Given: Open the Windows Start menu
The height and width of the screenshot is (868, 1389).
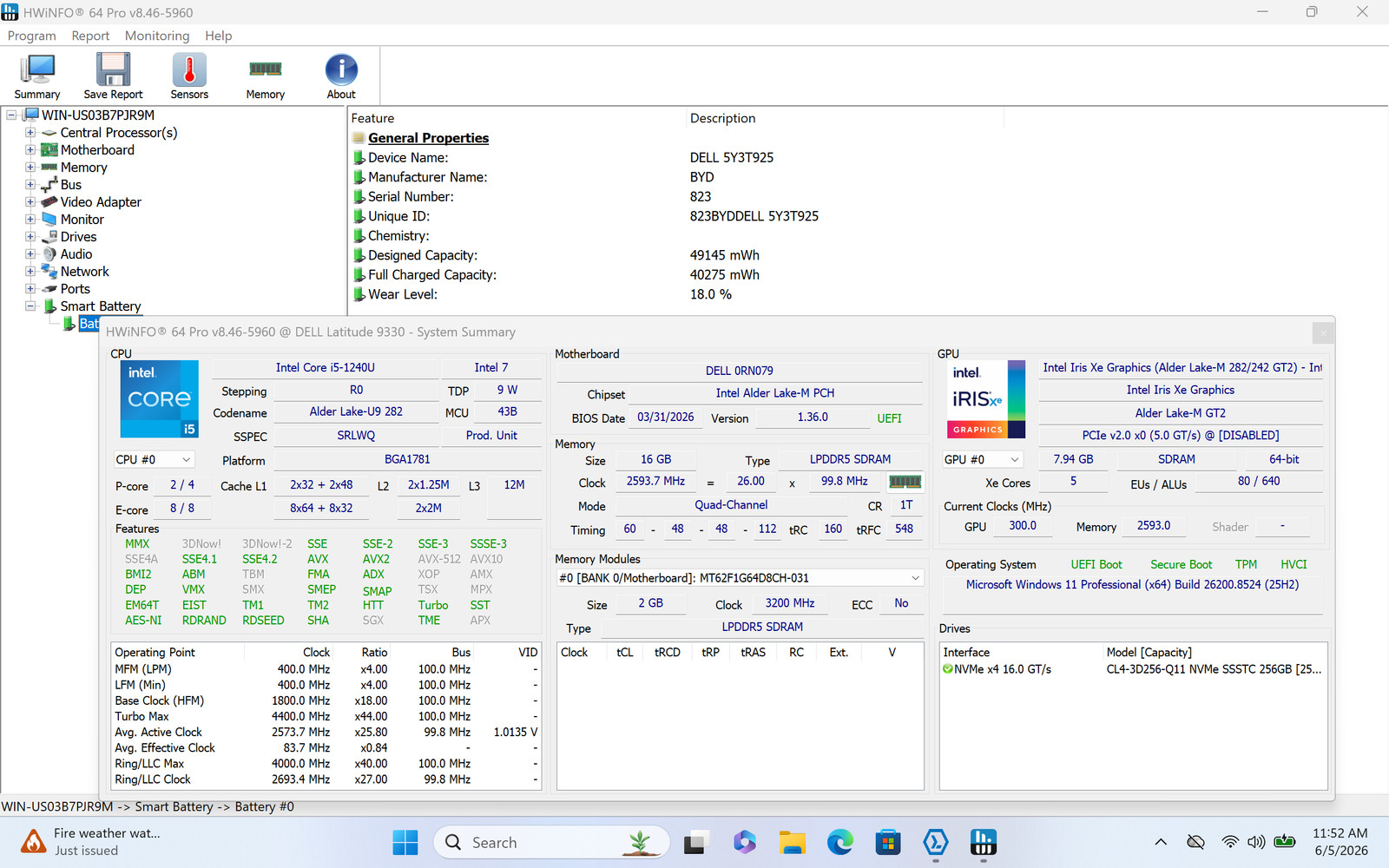Looking at the screenshot, I should [x=405, y=842].
